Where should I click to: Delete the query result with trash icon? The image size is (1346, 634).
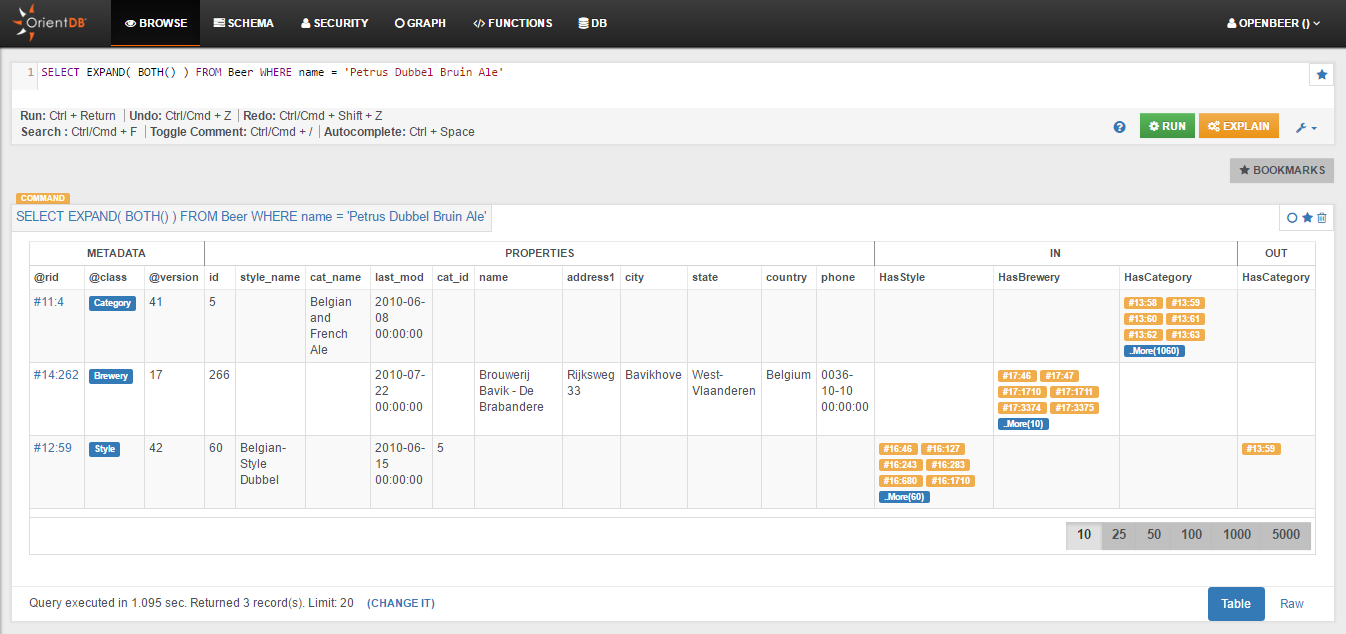1322,218
